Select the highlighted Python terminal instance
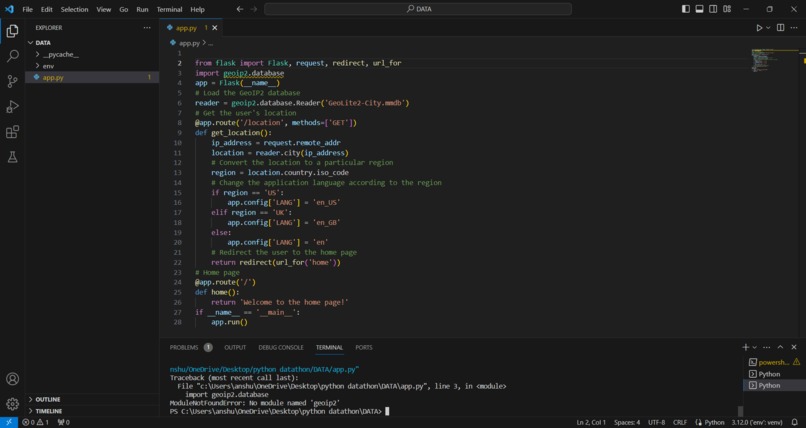806x428 pixels. pyautogui.click(x=774, y=385)
